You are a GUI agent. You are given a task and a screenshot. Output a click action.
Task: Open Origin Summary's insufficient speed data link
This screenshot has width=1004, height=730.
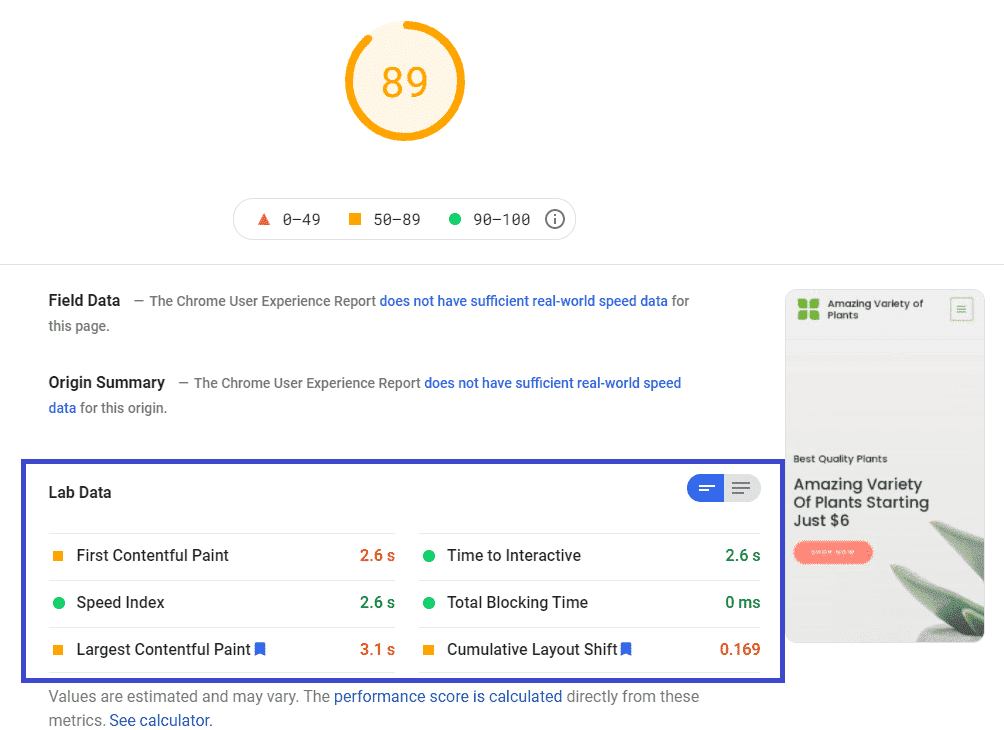tap(552, 383)
